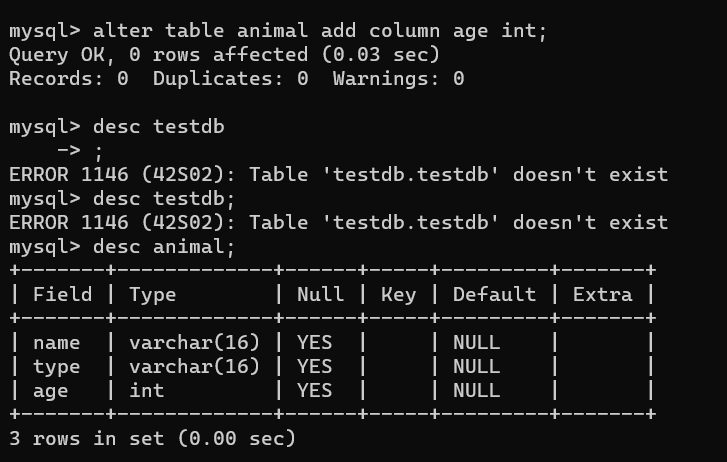Click the Null column header
This screenshot has height=462, width=727.
point(320,295)
